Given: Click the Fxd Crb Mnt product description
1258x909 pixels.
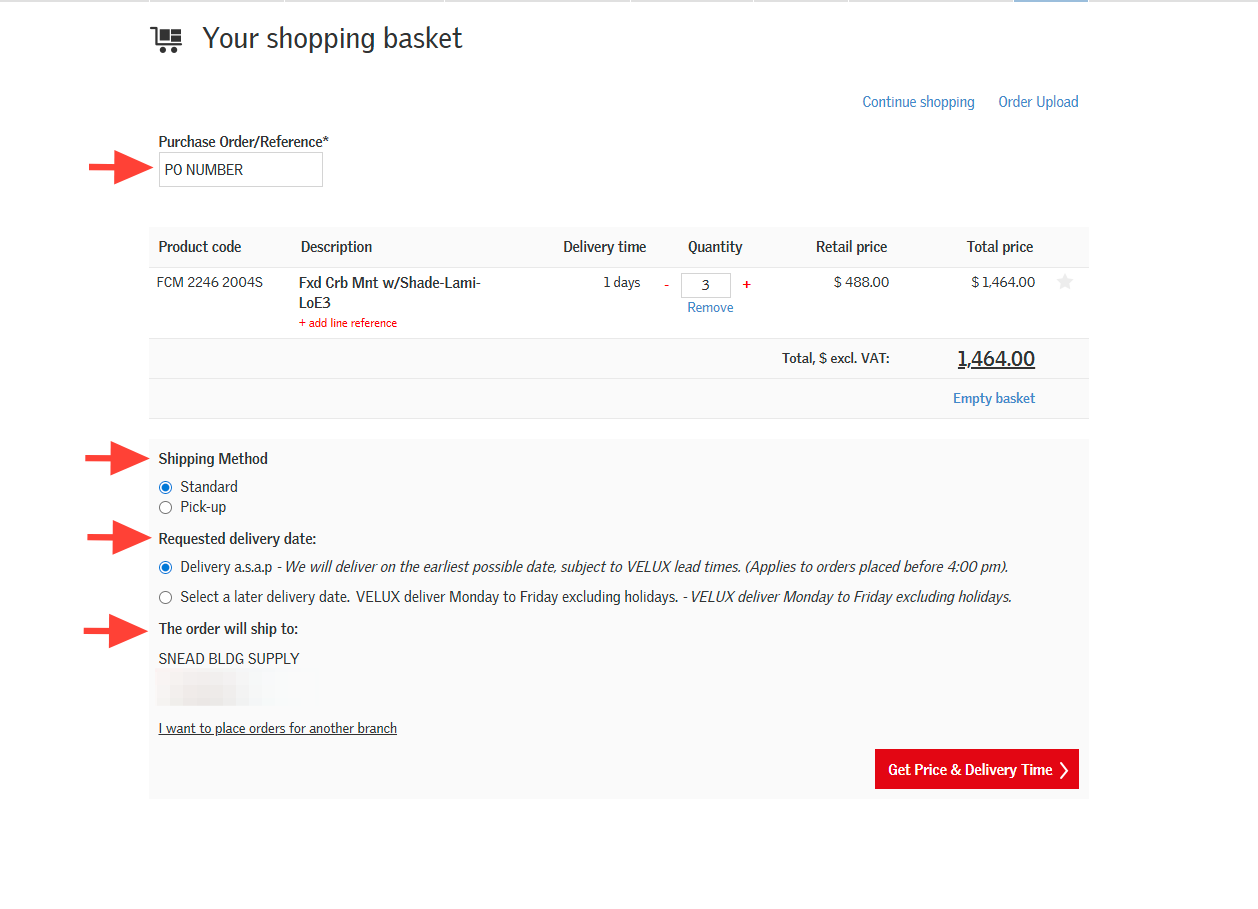Looking at the screenshot, I should click(389, 292).
